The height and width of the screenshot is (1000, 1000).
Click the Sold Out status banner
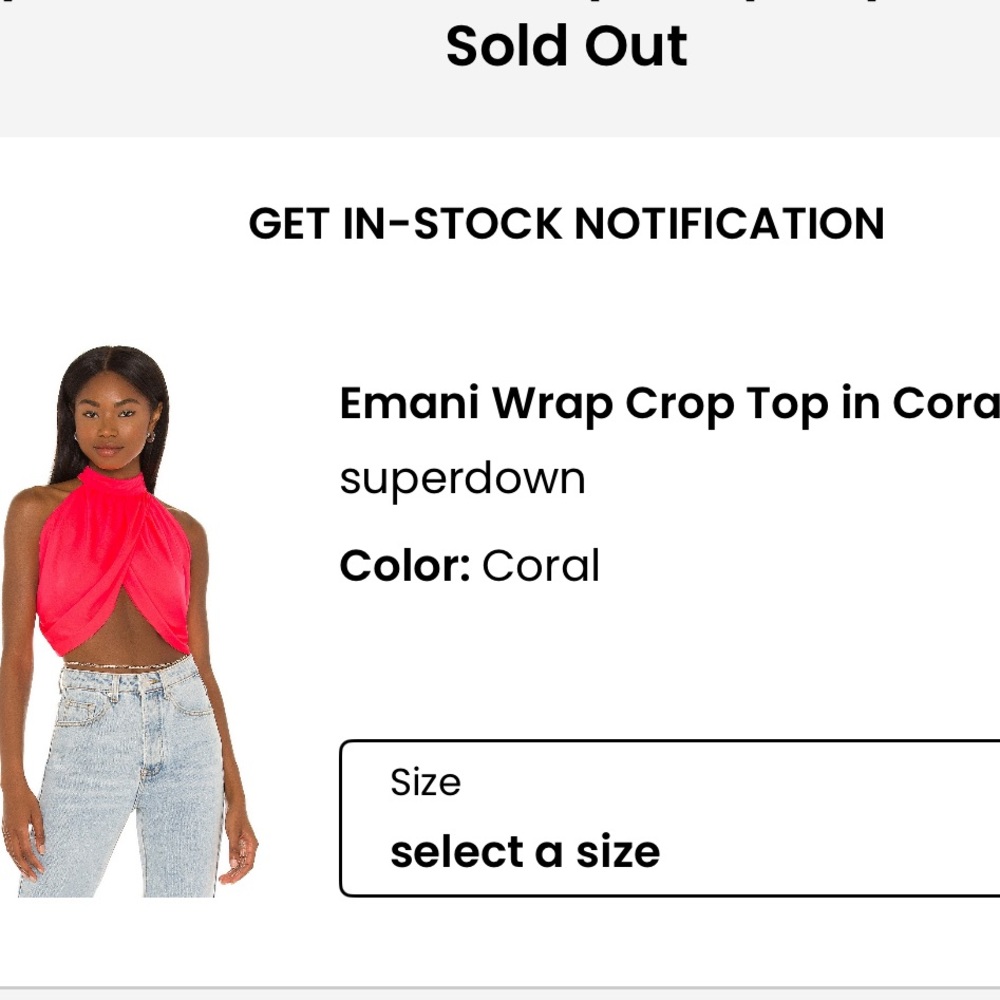[567, 45]
